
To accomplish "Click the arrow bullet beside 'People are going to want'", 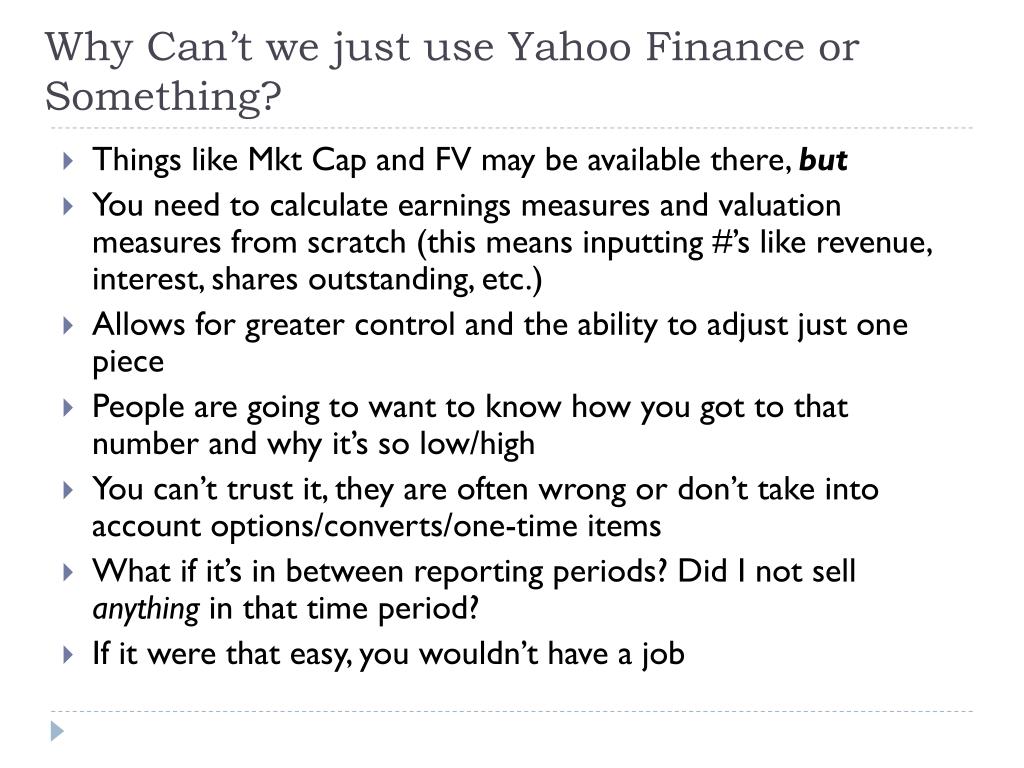I will [68, 408].
